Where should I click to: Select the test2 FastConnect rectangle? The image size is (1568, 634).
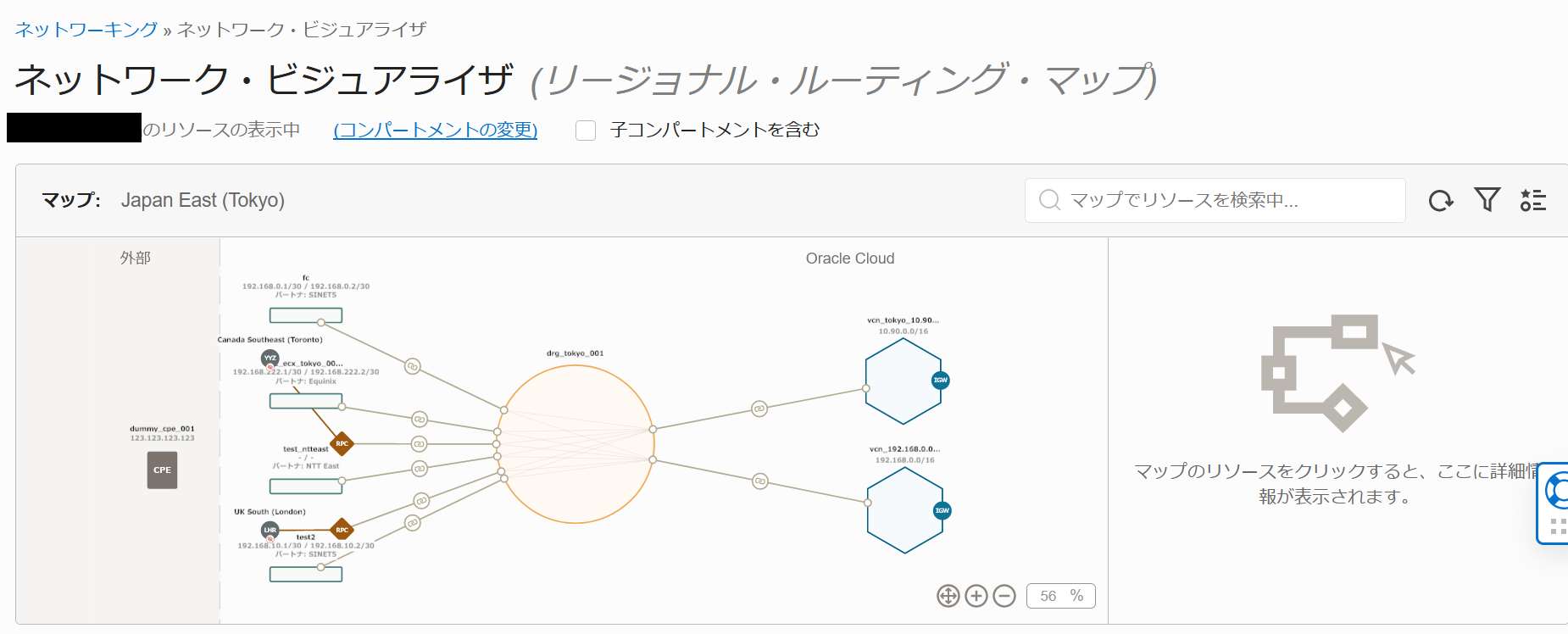(306, 574)
